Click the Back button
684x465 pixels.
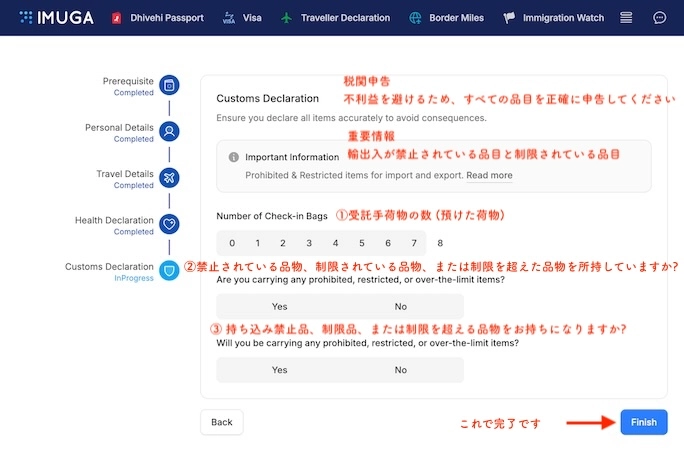[222, 422]
